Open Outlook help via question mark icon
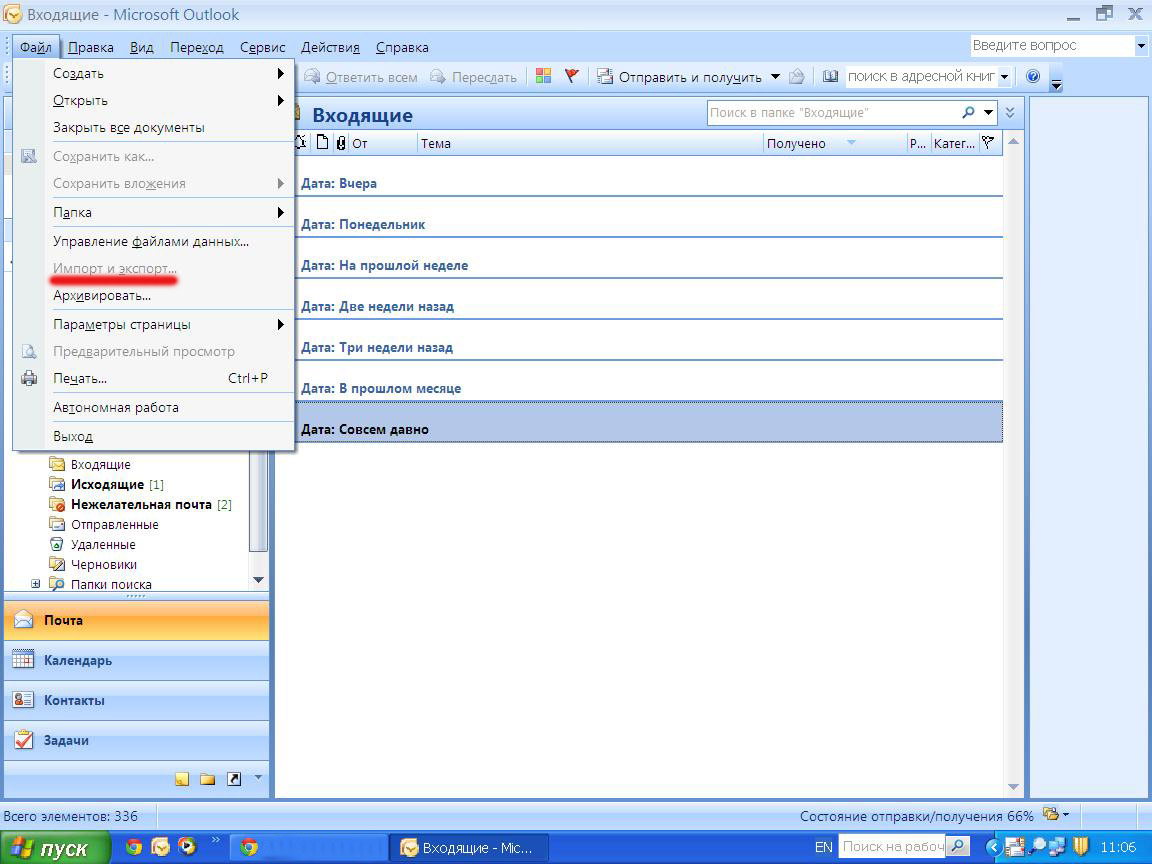Image resolution: width=1152 pixels, height=864 pixels. pos(1033,76)
